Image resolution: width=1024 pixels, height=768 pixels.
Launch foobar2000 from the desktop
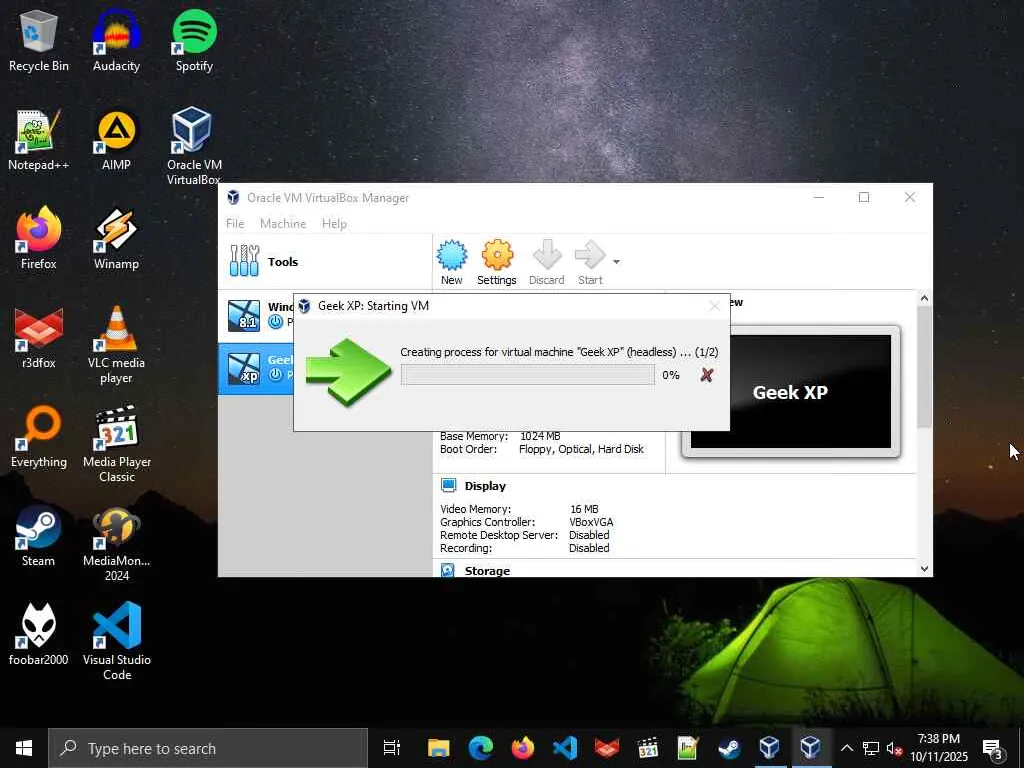click(x=39, y=635)
